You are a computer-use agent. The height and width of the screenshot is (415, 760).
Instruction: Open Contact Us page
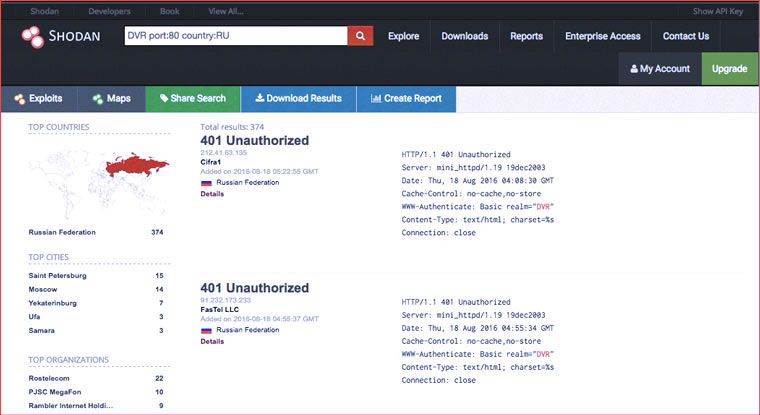[686, 36]
